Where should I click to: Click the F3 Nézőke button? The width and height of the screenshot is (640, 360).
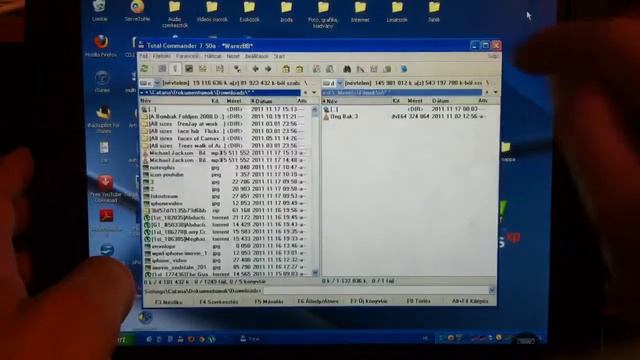click(169, 302)
